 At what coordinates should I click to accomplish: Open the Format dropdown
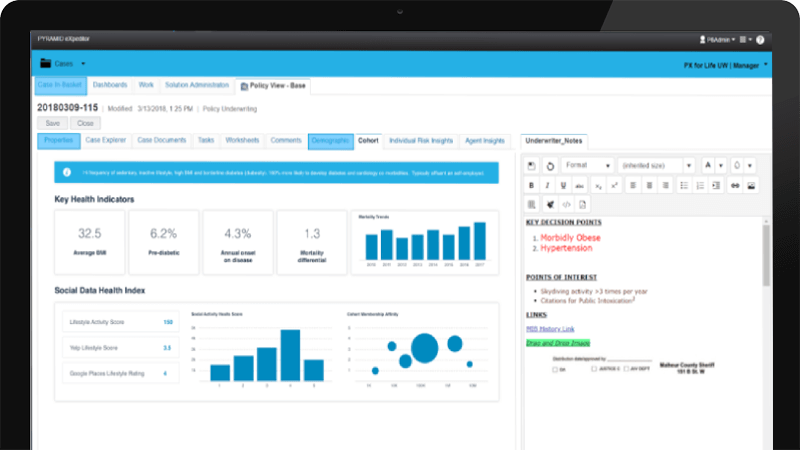(588, 165)
